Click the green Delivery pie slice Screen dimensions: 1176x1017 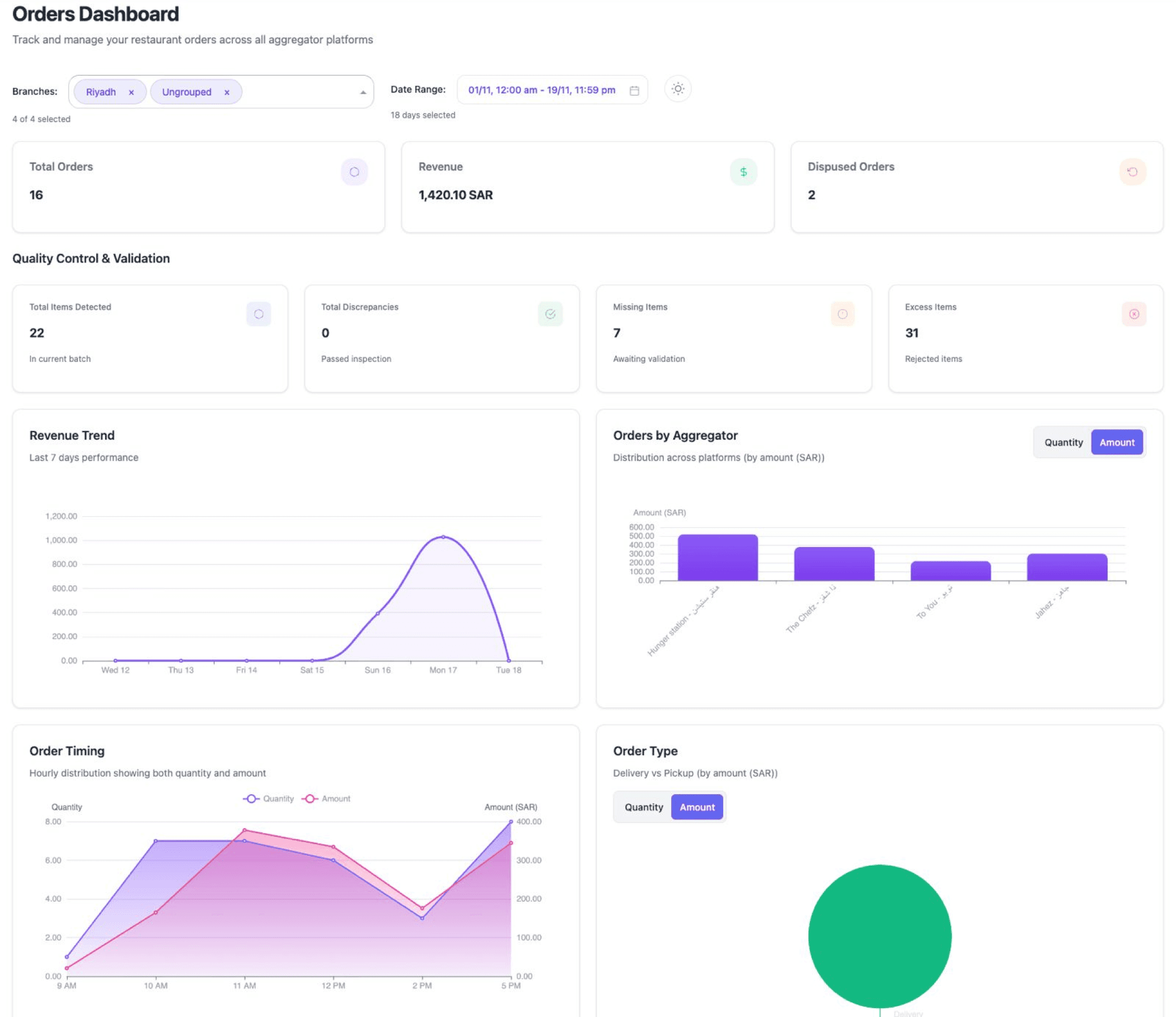(879, 936)
